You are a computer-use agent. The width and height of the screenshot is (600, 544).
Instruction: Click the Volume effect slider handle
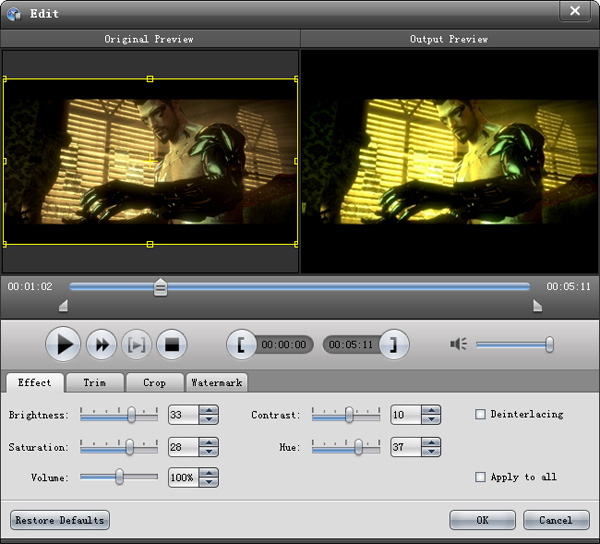point(119,477)
